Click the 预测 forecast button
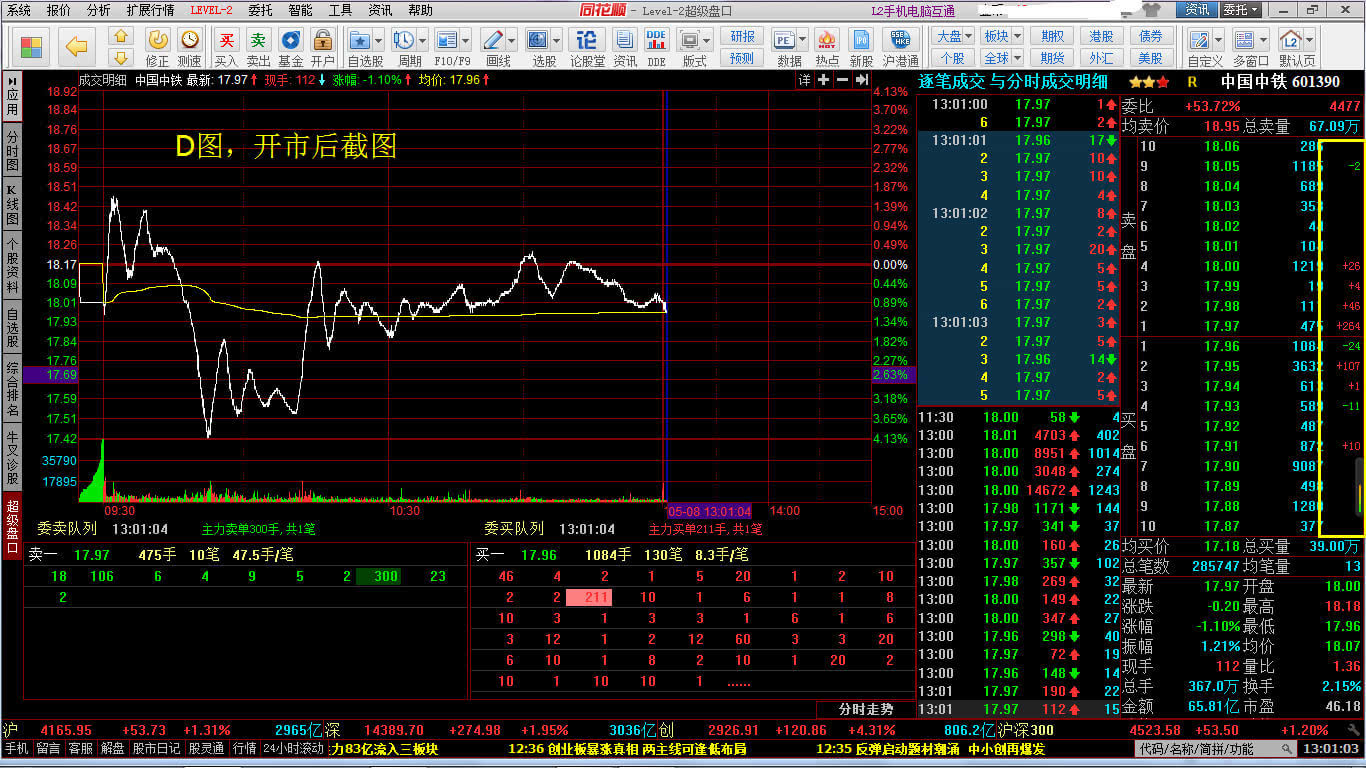The image size is (1366, 768). coord(742,58)
